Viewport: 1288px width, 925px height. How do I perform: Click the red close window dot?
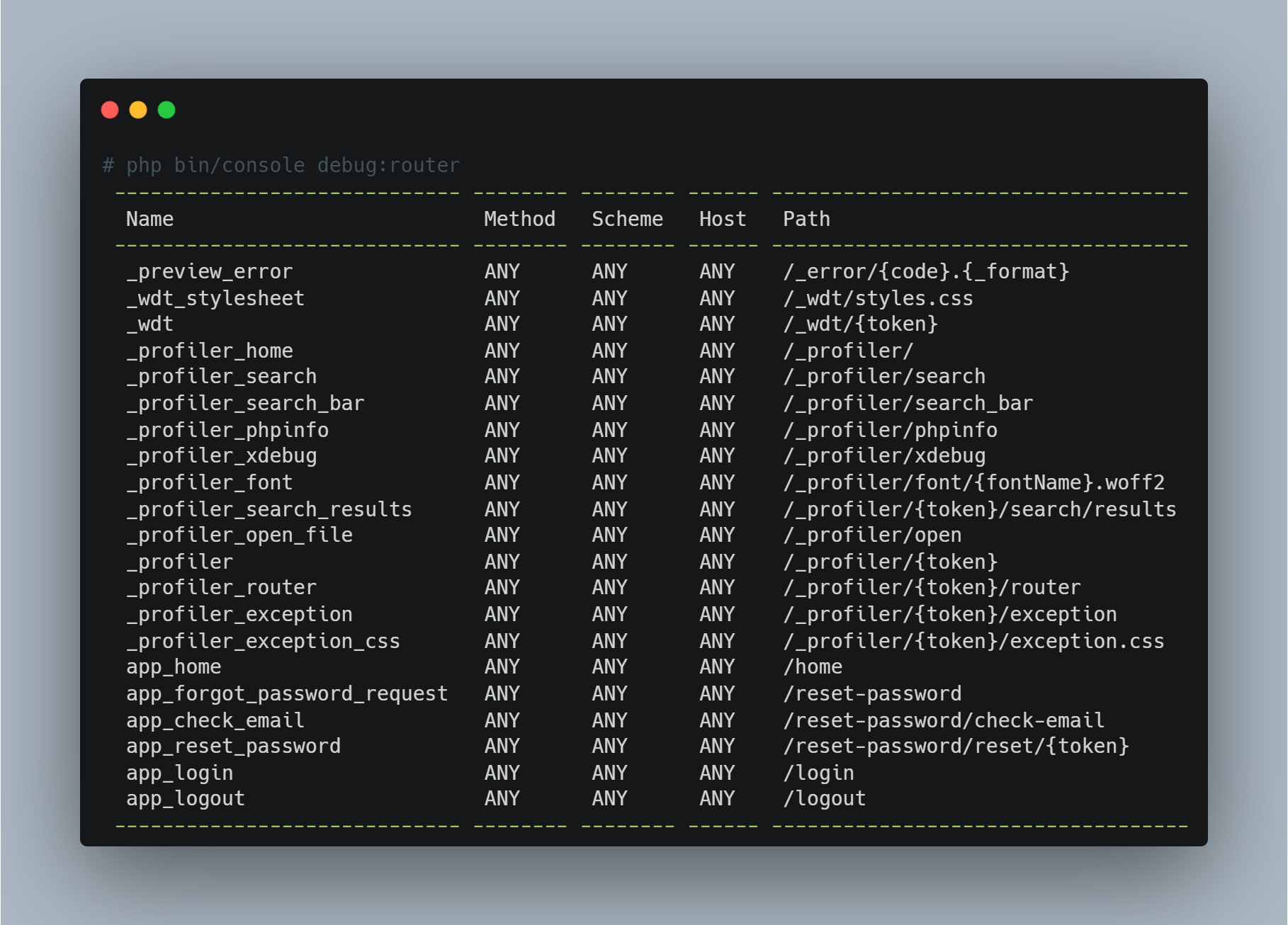coord(110,110)
